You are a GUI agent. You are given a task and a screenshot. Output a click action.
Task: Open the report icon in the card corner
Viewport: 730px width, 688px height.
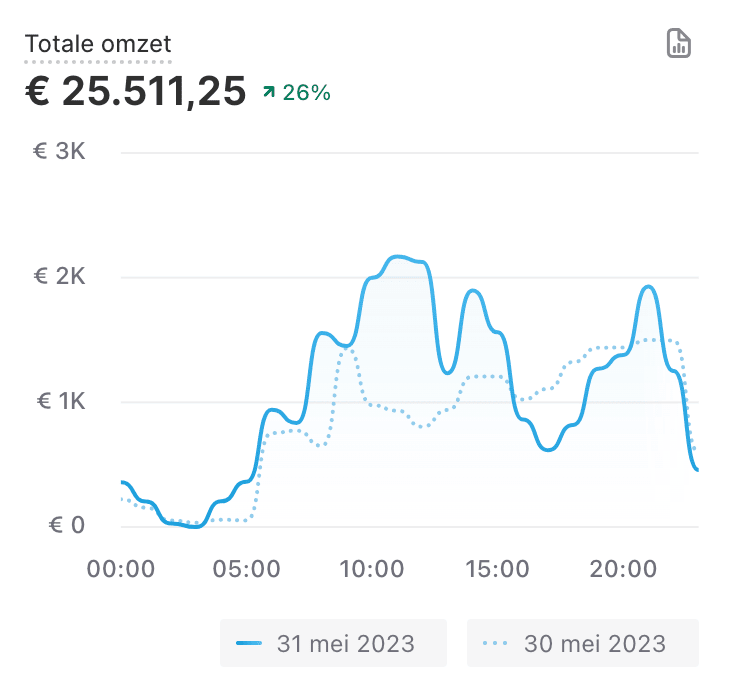point(679,43)
